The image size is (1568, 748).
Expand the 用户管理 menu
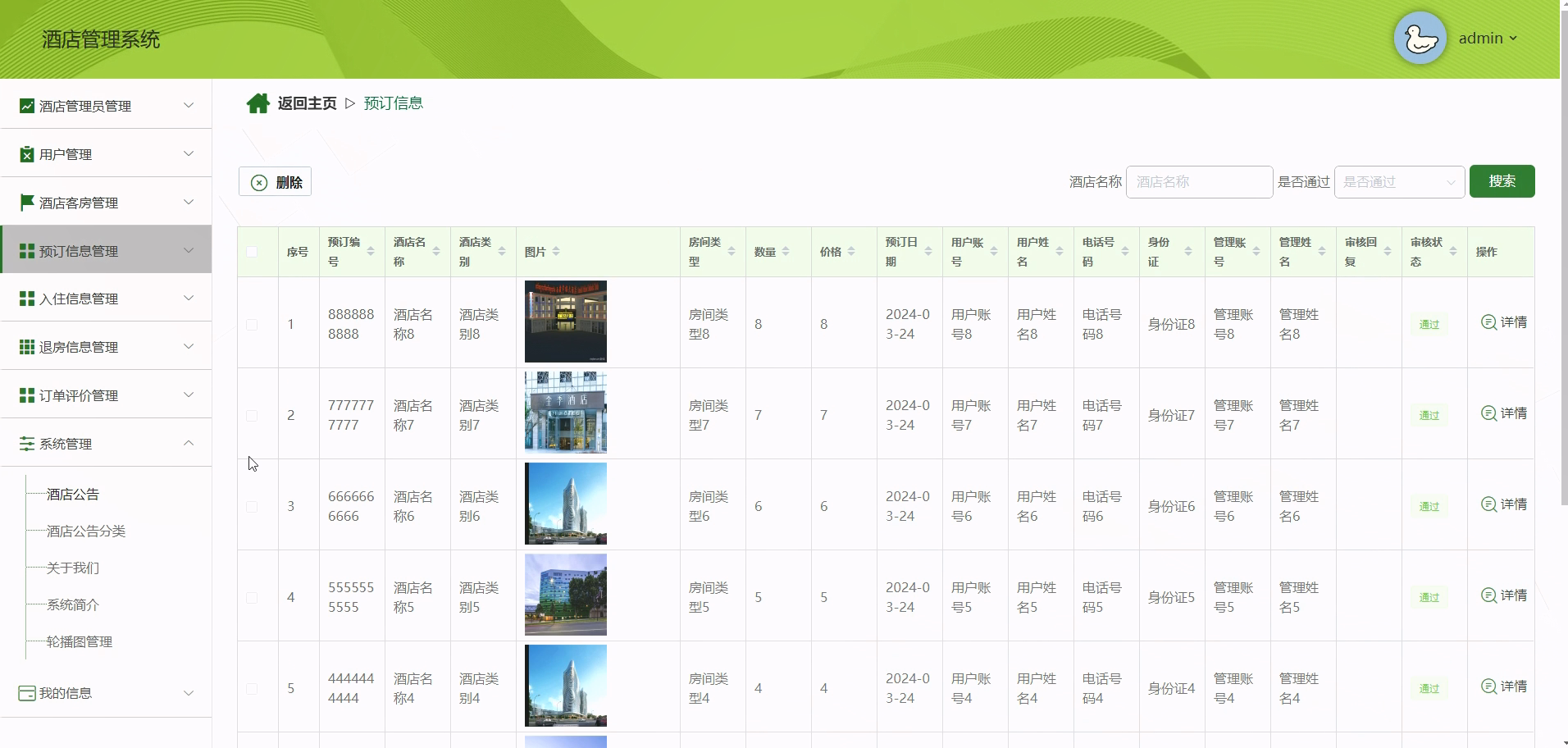tap(106, 154)
